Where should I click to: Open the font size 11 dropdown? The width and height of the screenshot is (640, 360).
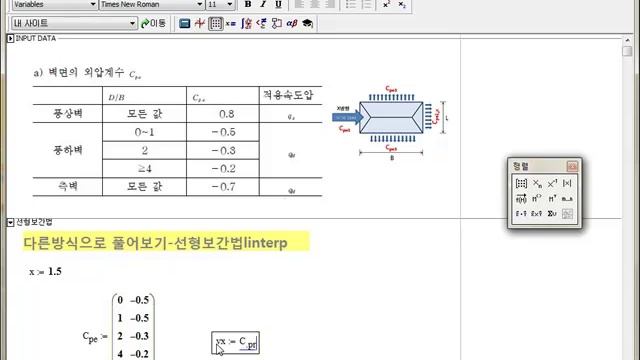pos(230,4)
